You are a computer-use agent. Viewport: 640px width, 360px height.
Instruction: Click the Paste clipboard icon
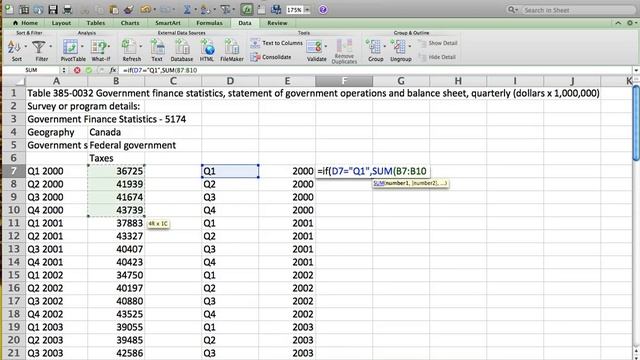pyautogui.click(x=114, y=9)
